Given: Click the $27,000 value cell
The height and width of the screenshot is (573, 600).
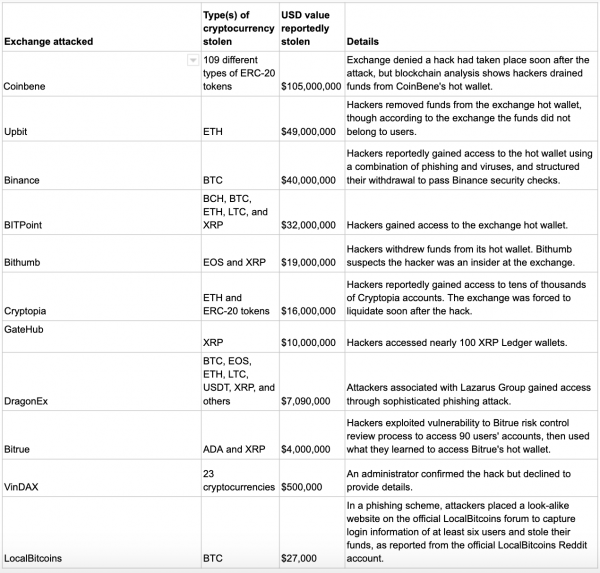Looking at the screenshot, I should (312, 532).
